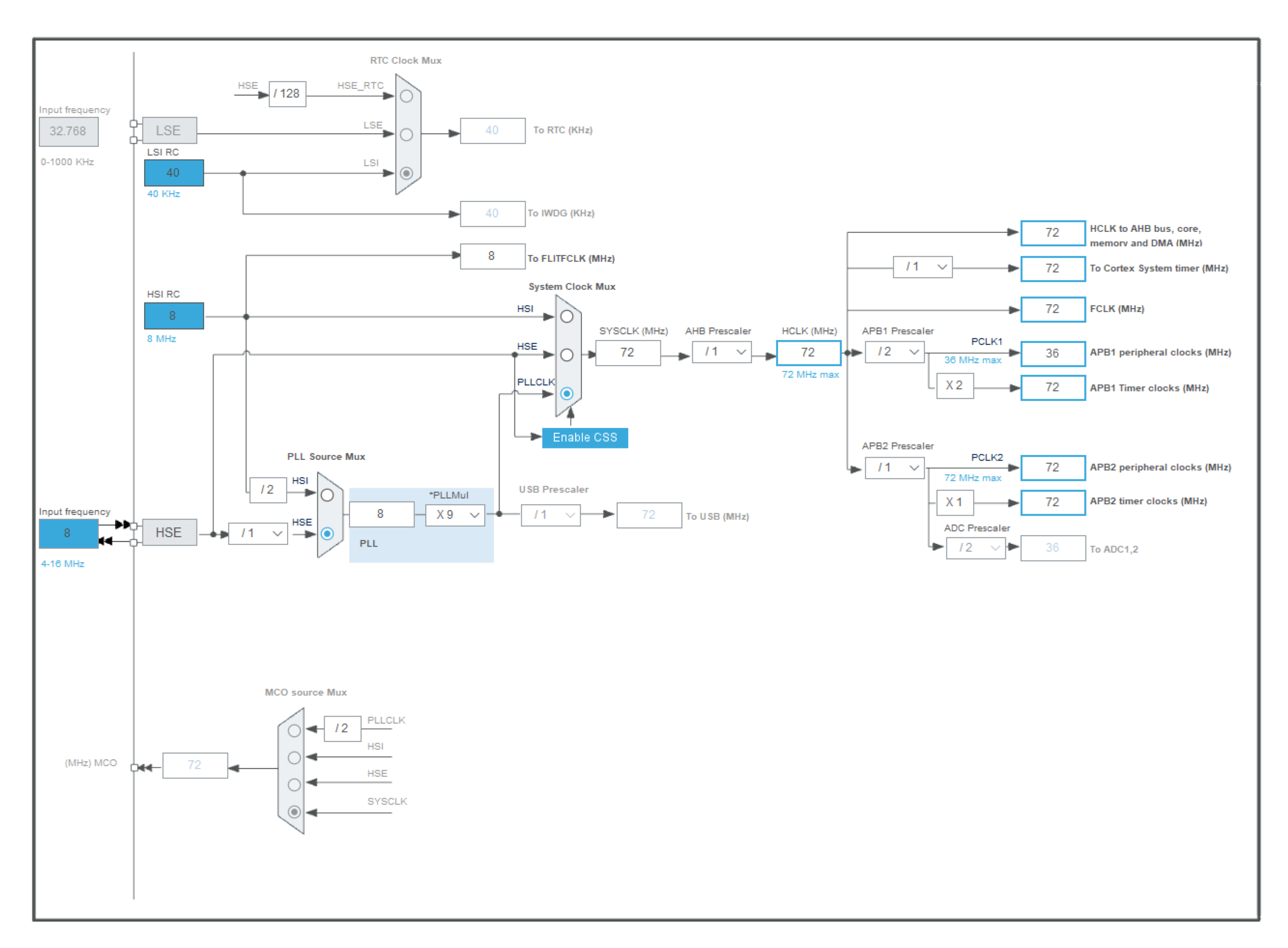Click the HSI RC 8 value box
The image size is (1288, 948).
coord(174,316)
